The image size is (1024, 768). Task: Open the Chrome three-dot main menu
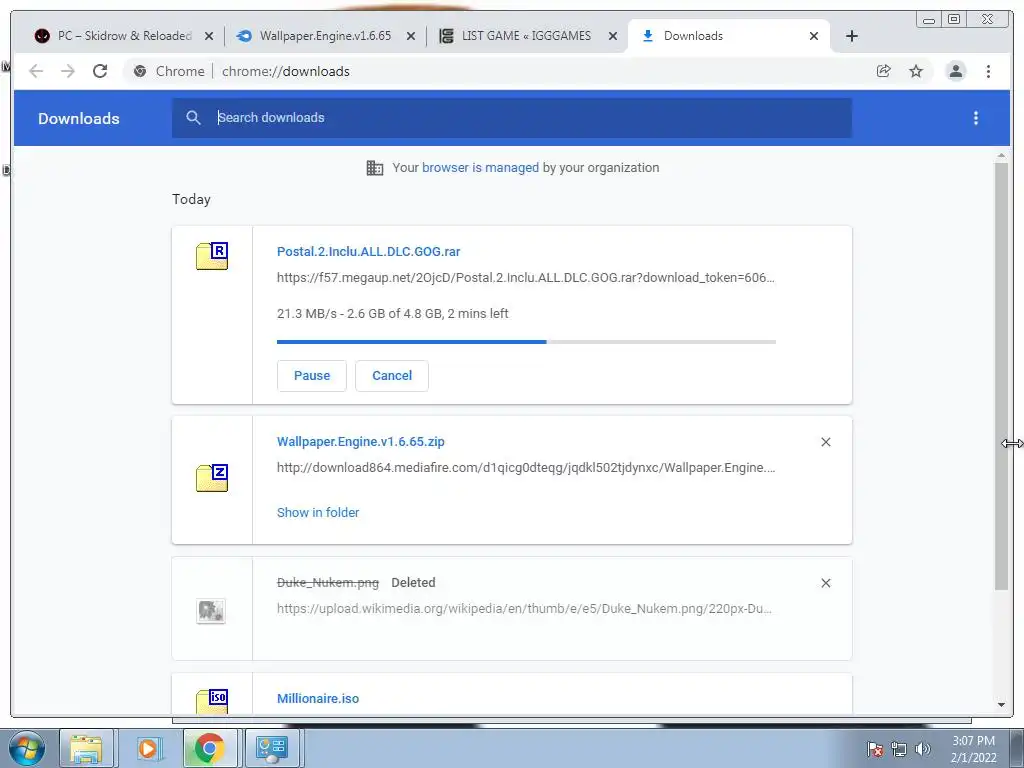[x=988, y=71]
